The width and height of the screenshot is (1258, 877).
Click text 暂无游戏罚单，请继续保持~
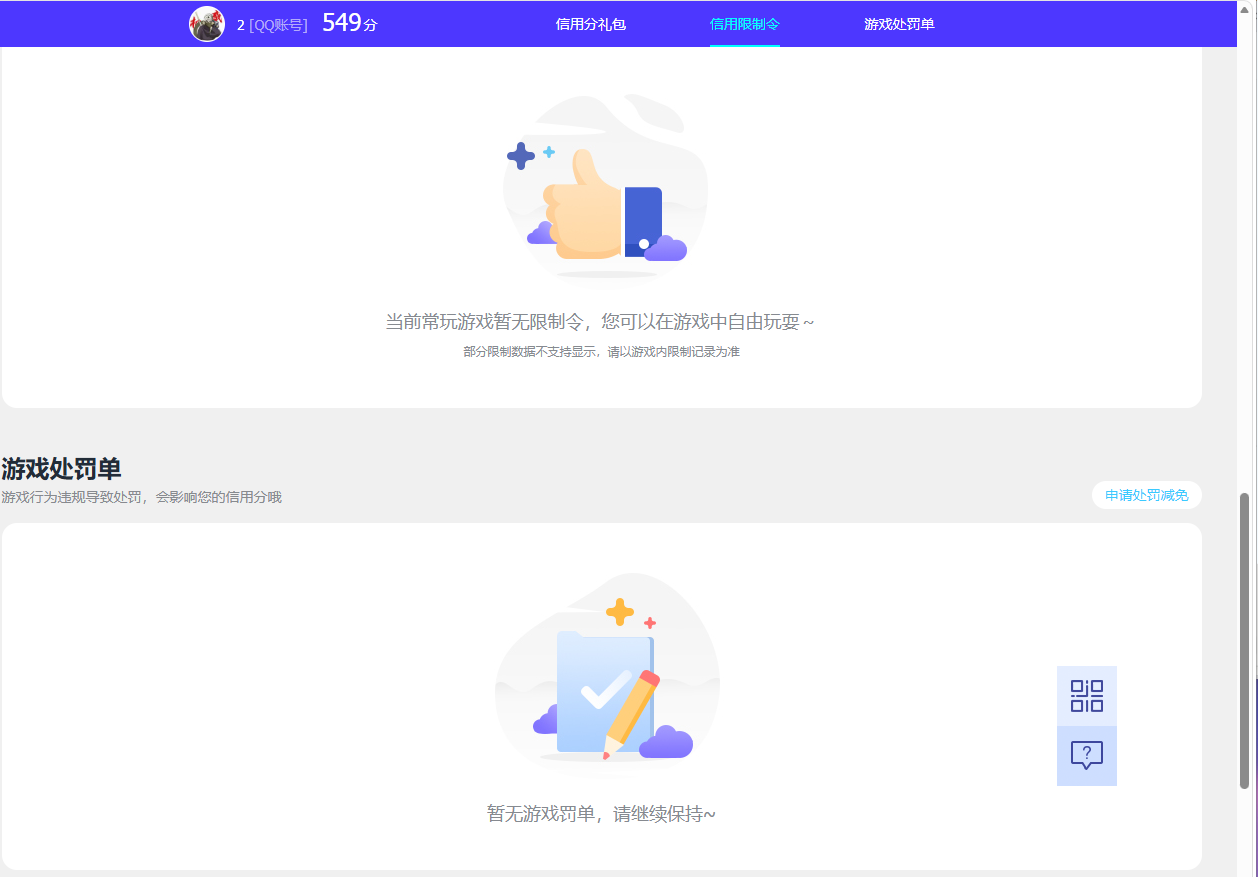click(x=601, y=814)
